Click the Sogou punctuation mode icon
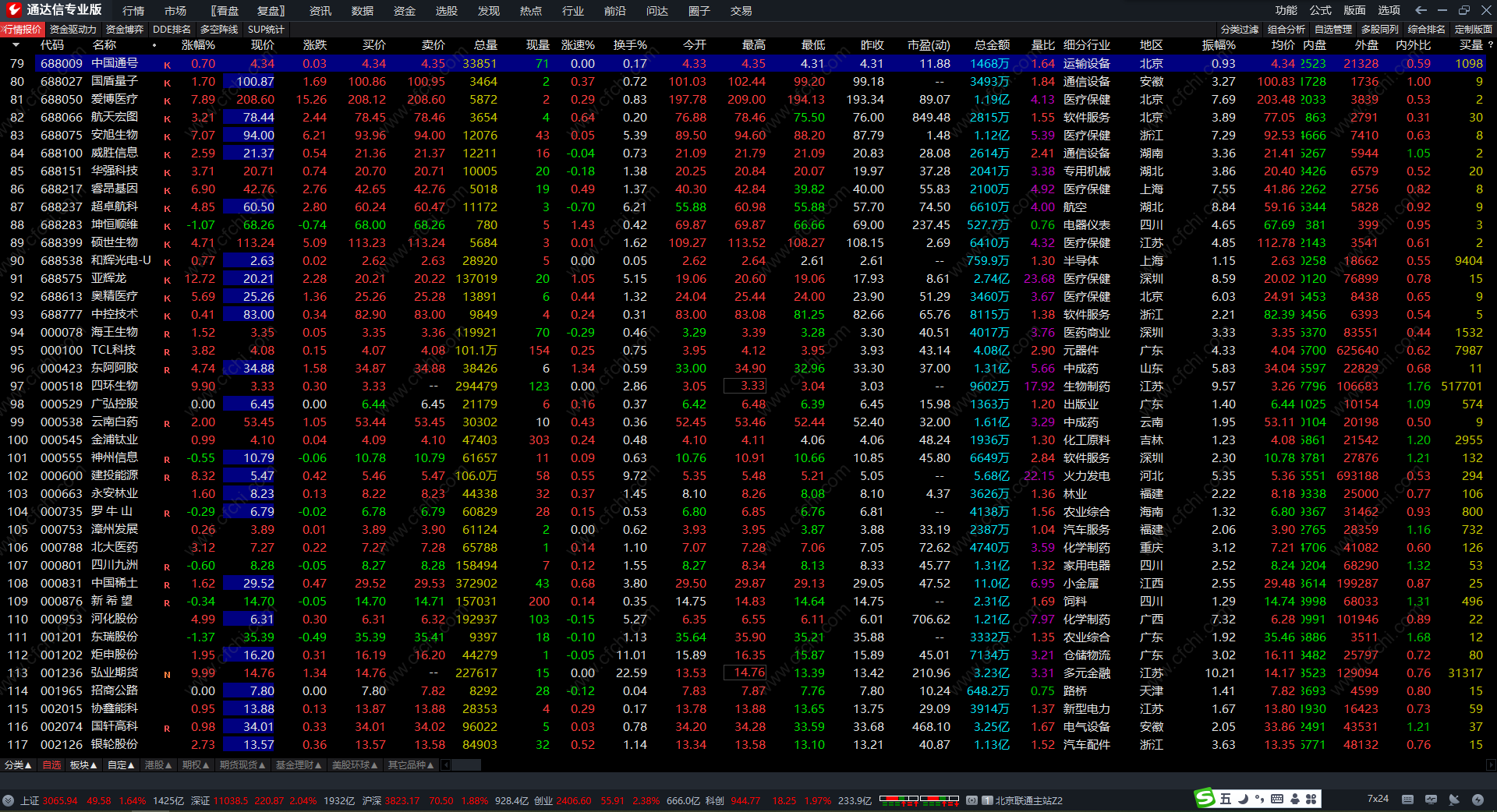The image size is (1497, 812). [x=1259, y=799]
